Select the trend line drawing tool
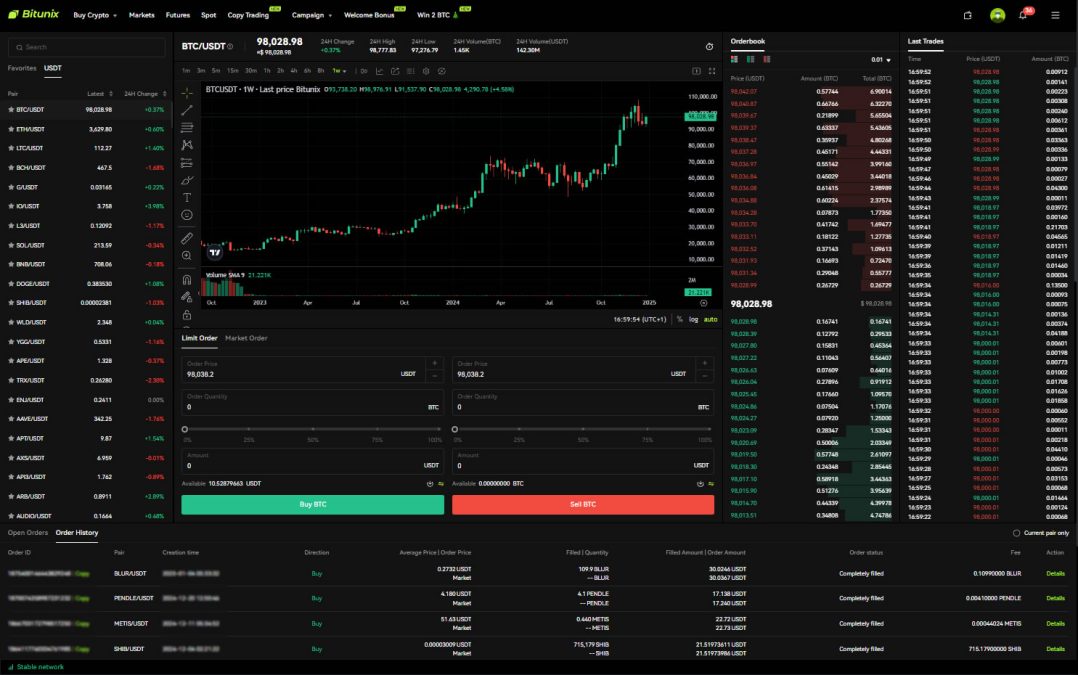 pos(186,110)
